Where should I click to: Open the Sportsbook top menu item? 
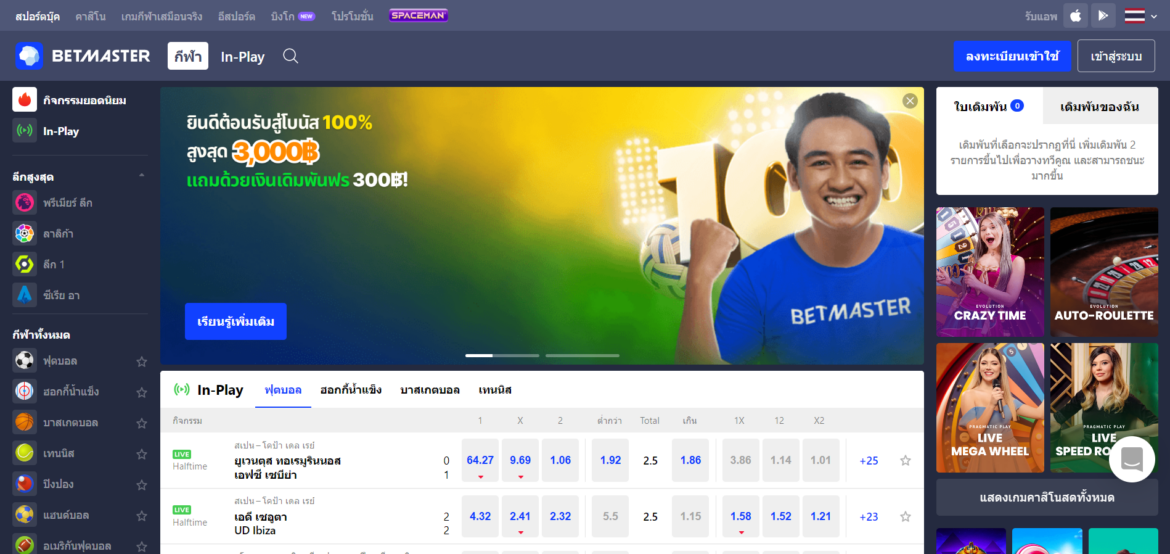37,16
